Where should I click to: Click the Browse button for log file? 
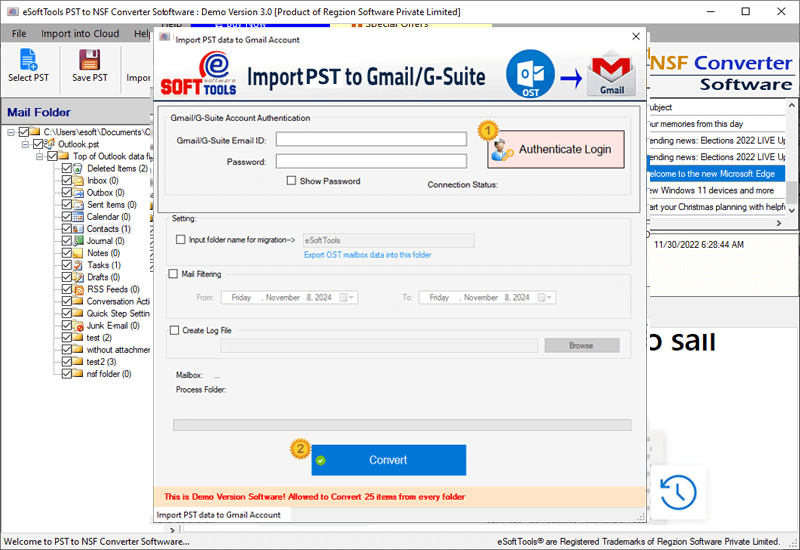pyautogui.click(x=582, y=345)
